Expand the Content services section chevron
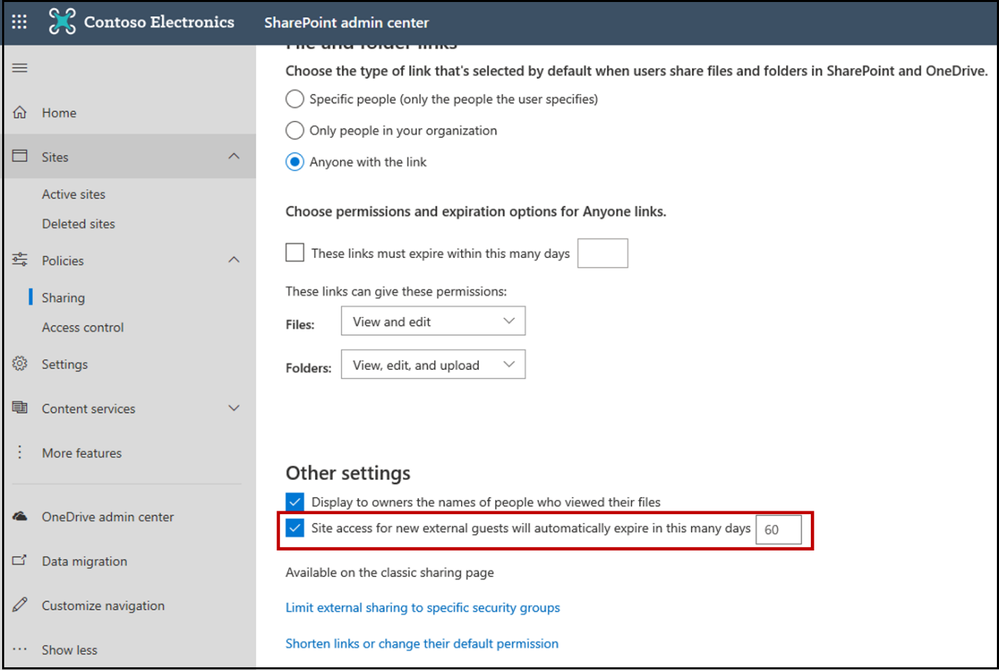The image size is (999, 670). tap(234, 408)
